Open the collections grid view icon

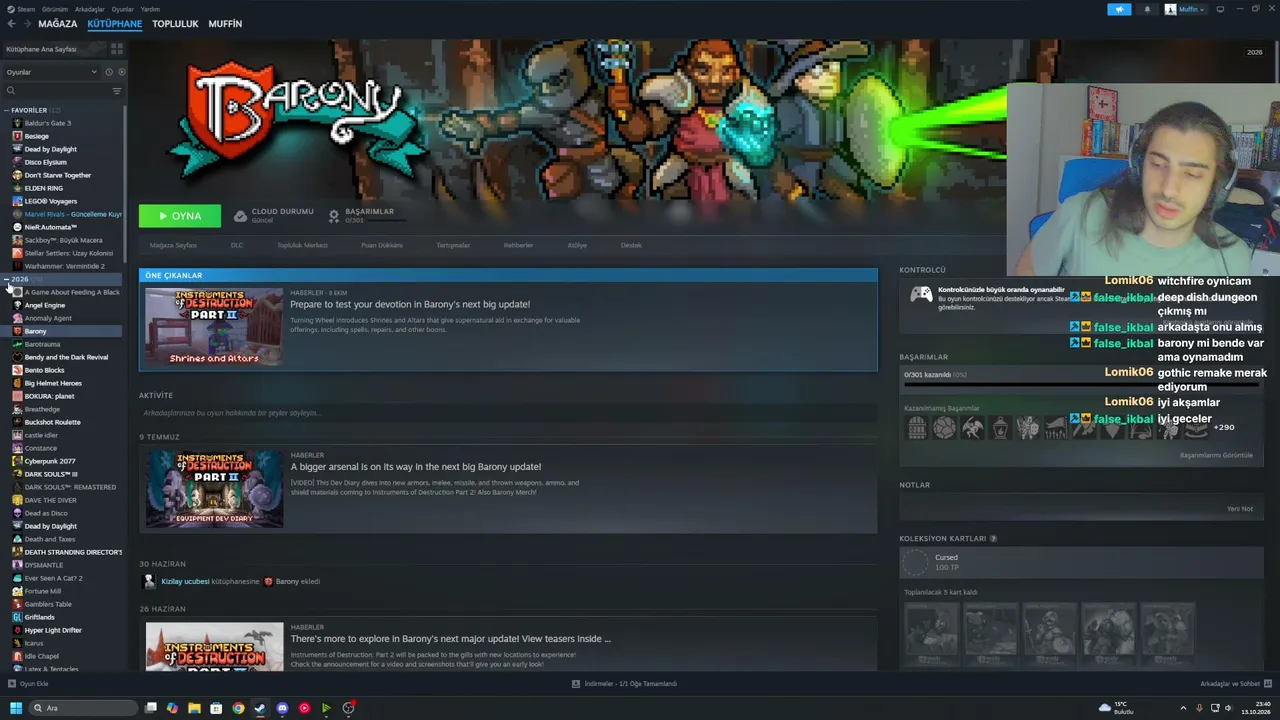pyautogui.click(x=117, y=49)
